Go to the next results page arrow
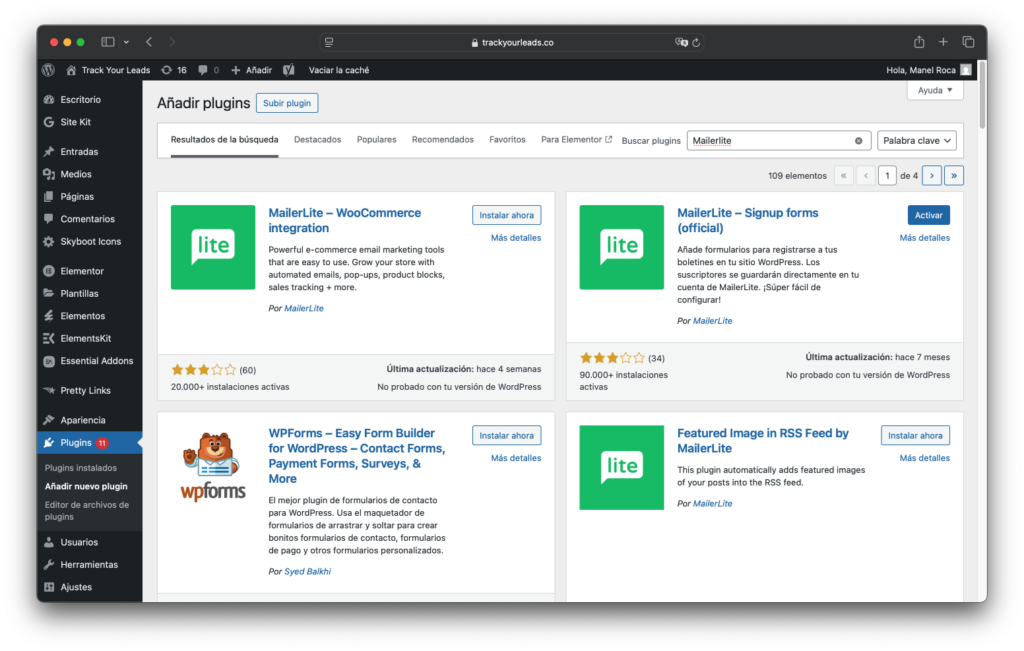The width and height of the screenshot is (1024, 651). [x=932, y=176]
